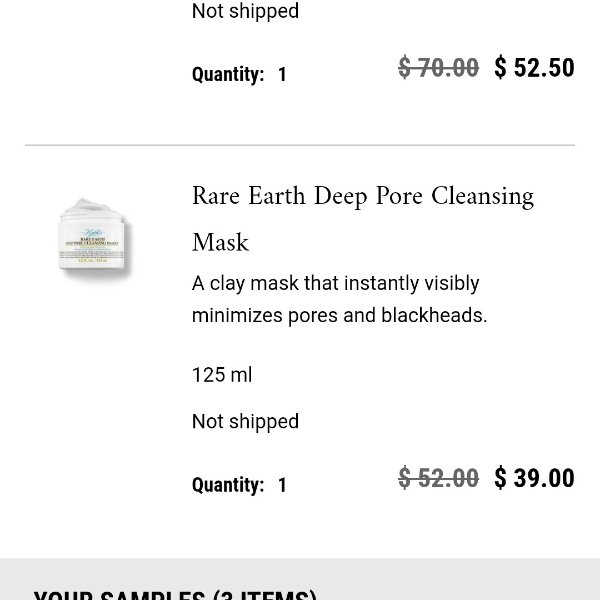This screenshot has width=600, height=600.
Task: Click the divider line between order items
Action: [x=300, y=145]
